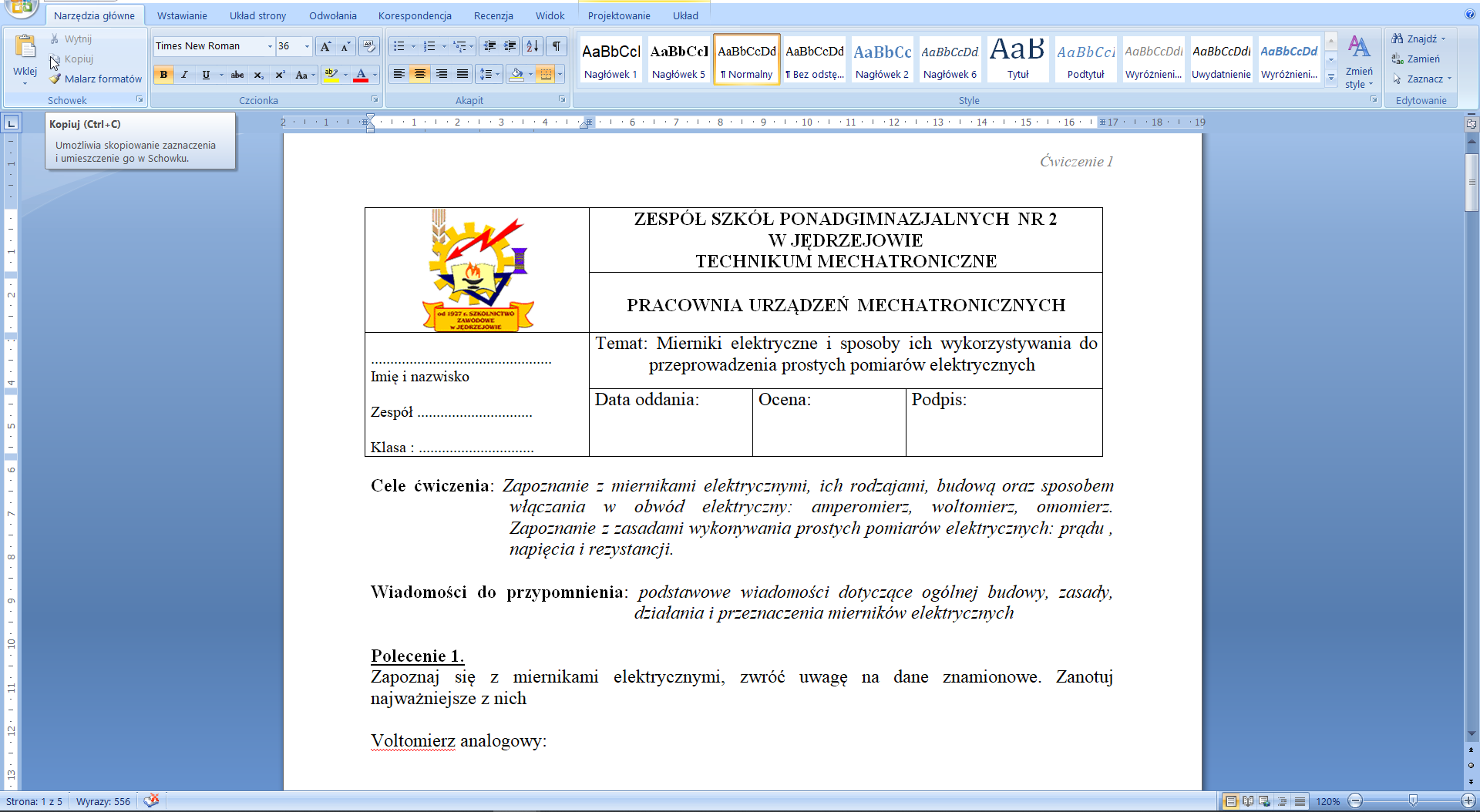Viewport: 1480px width, 812px height.
Task: Expand multilevel list dropdown
Action: tap(471, 46)
